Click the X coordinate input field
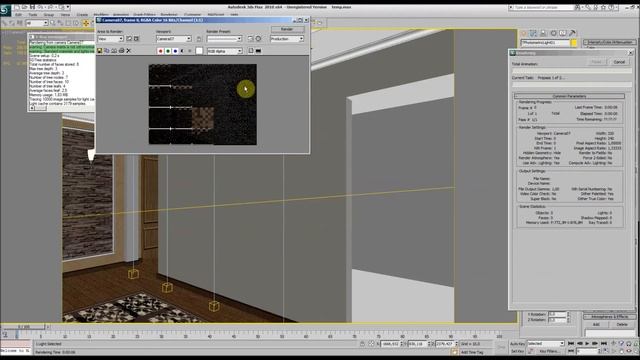 391,344
